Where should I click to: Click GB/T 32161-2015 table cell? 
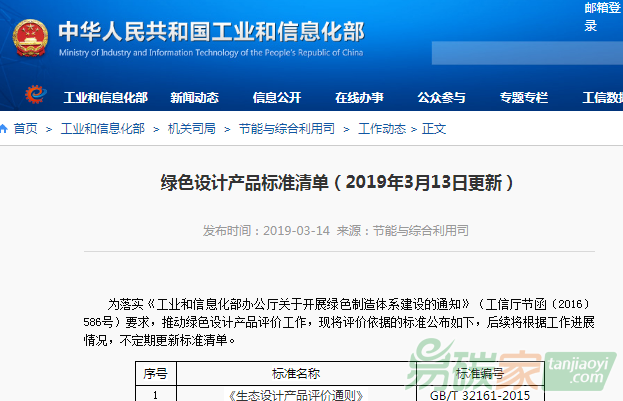click(x=480, y=395)
